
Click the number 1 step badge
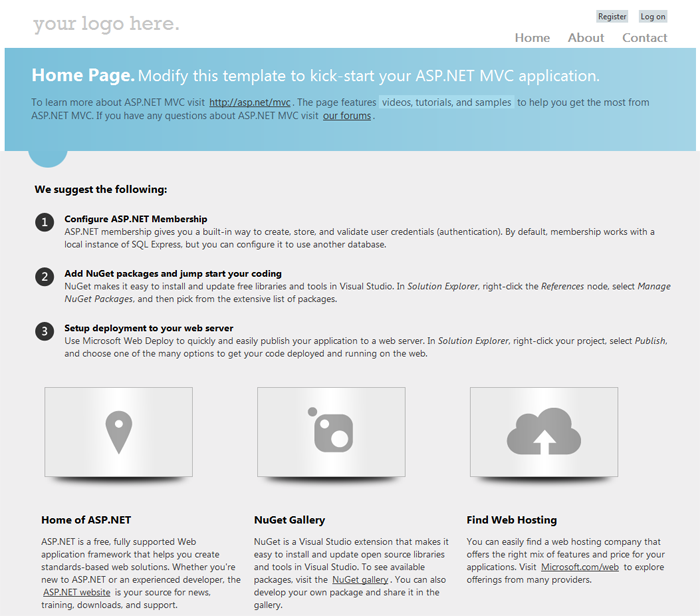[45, 222]
